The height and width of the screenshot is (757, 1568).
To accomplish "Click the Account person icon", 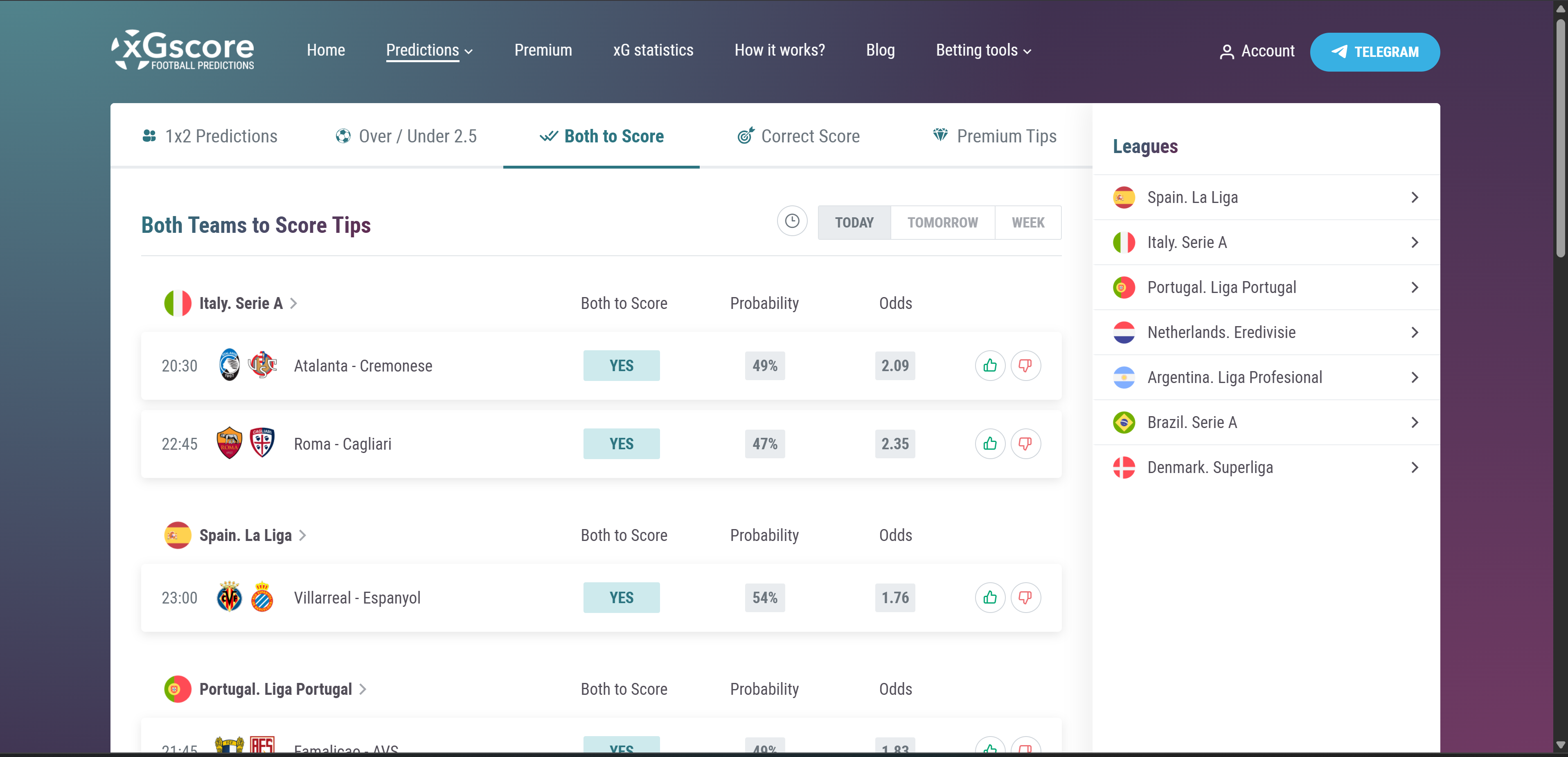I will tap(1226, 51).
